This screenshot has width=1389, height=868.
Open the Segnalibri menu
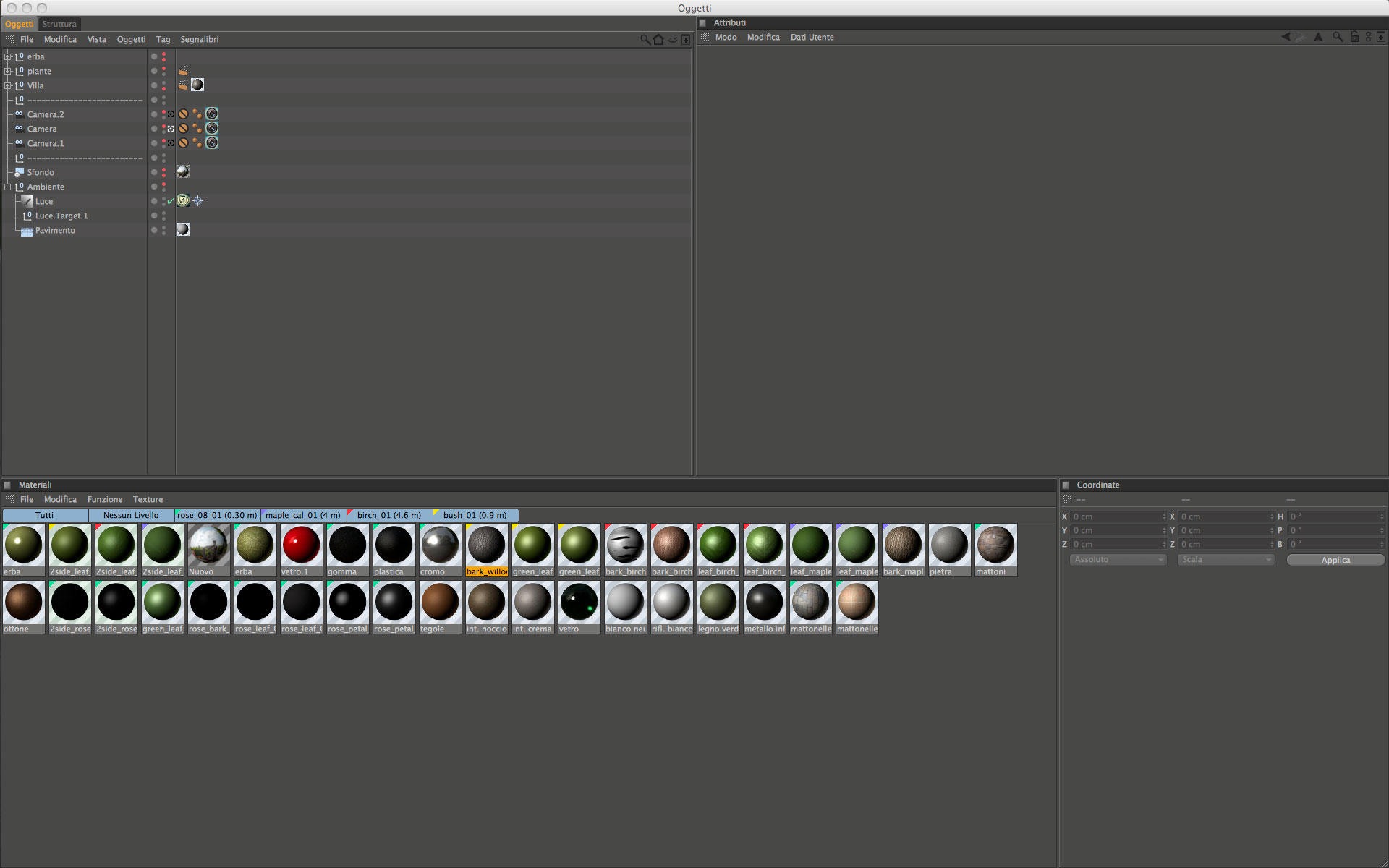click(x=199, y=40)
